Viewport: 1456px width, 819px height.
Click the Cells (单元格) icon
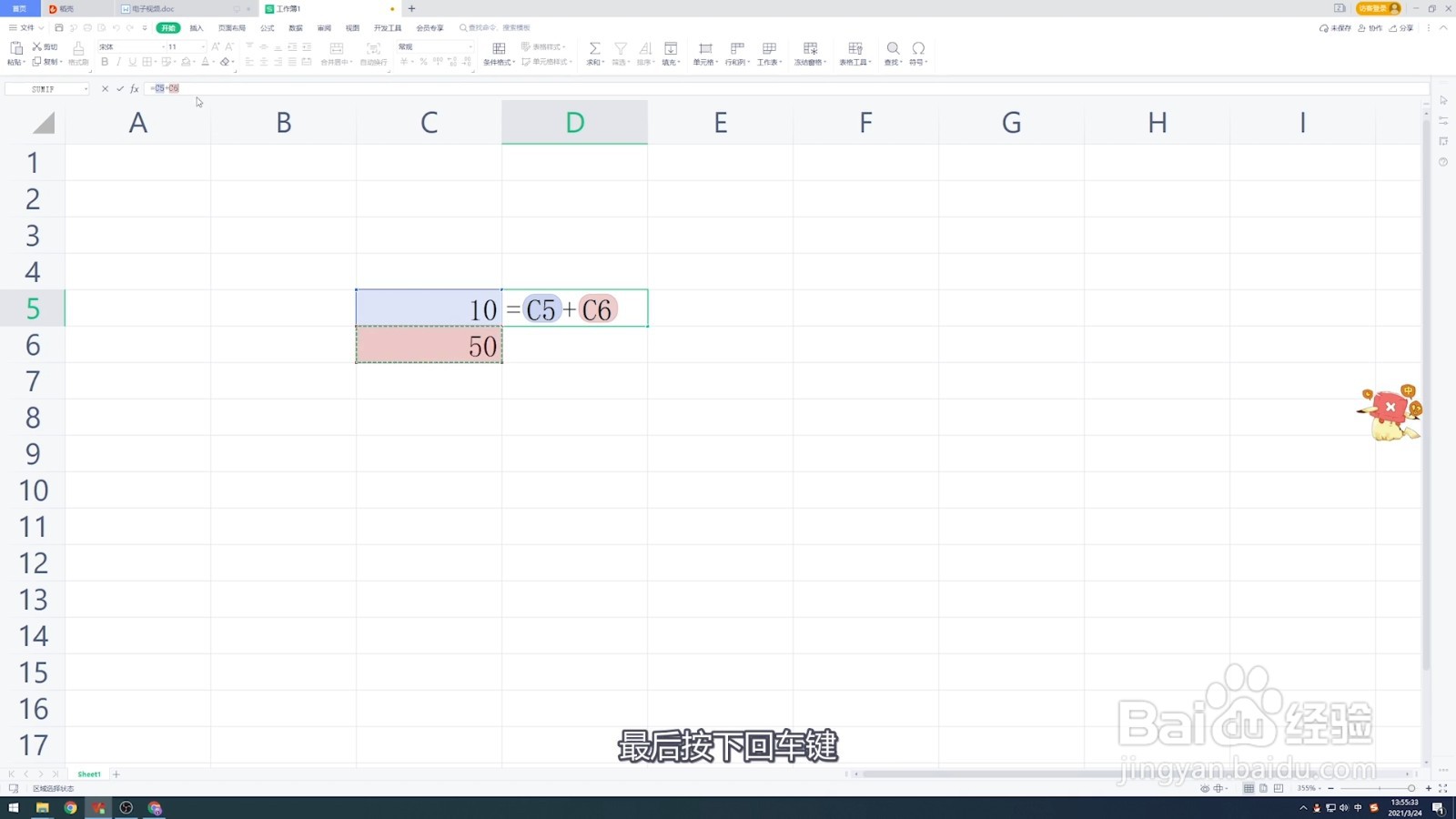[705, 48]
